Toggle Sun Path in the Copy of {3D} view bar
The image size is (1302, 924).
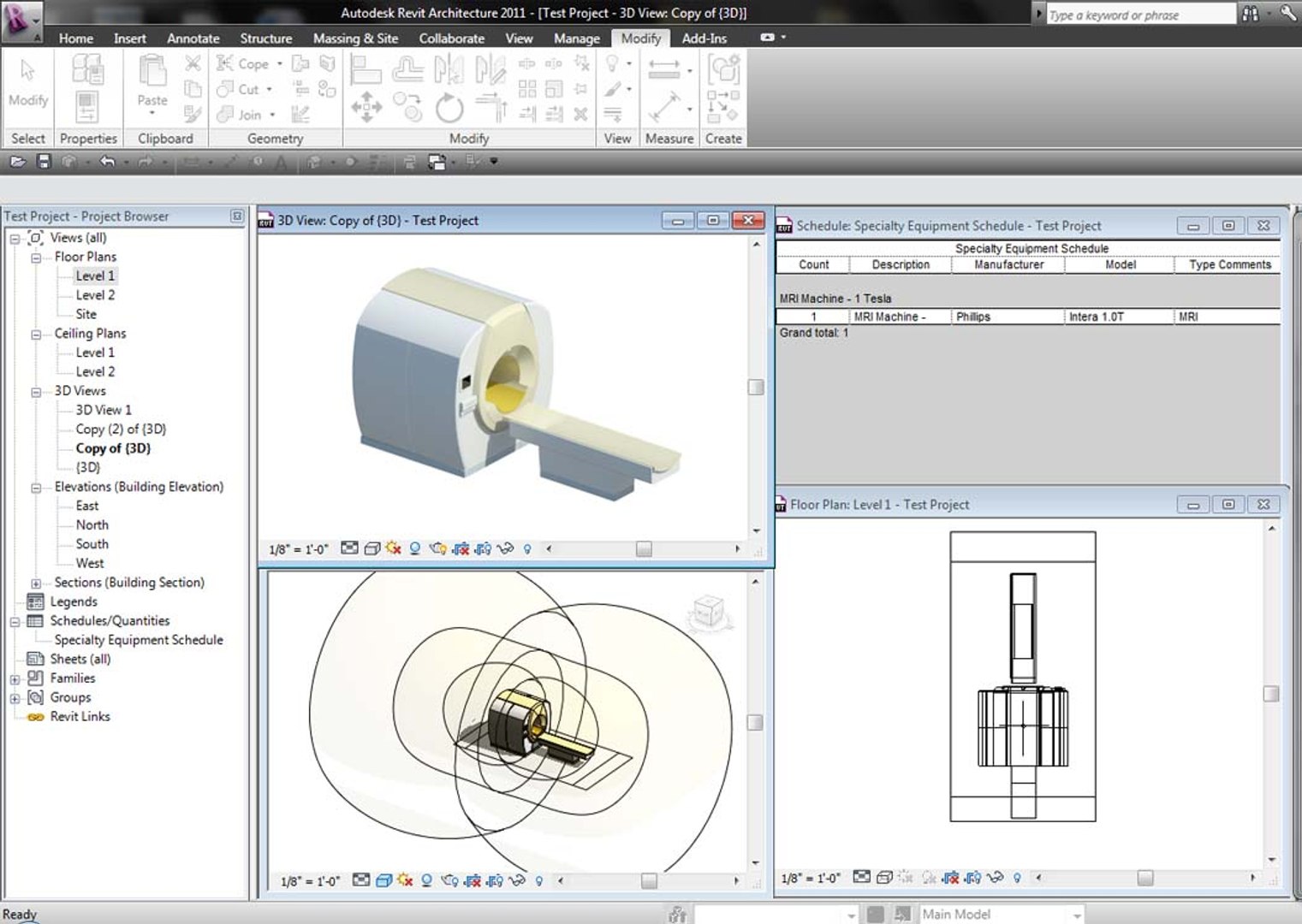pos(394,548)
